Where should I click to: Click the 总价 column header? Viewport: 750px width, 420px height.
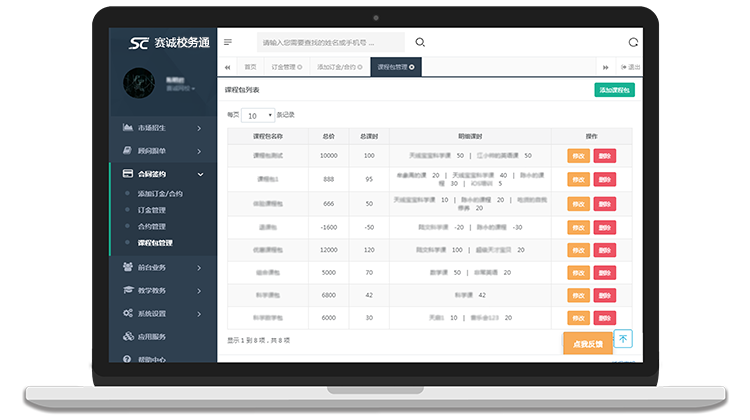pyautogui.click(x=329, y=136)
